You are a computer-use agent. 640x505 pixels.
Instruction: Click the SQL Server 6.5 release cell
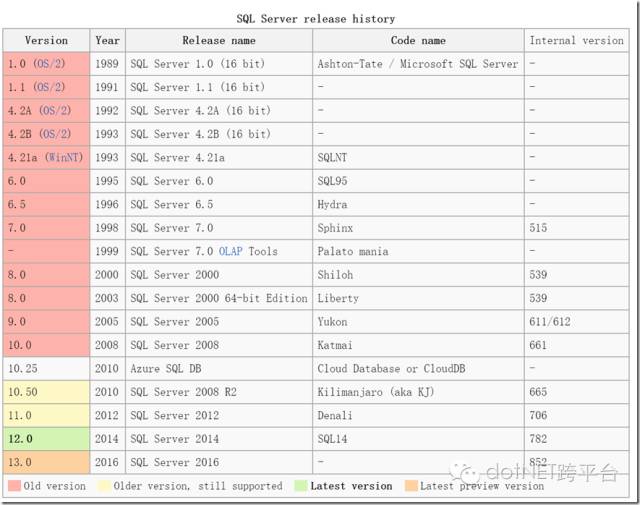coord(219,204)
